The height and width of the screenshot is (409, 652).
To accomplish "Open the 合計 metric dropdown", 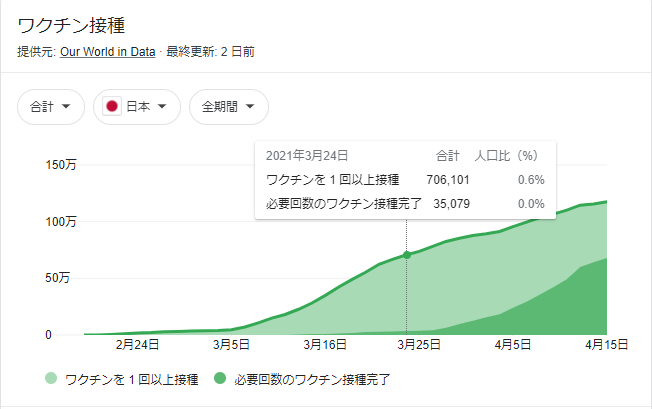I will point(51,107).
